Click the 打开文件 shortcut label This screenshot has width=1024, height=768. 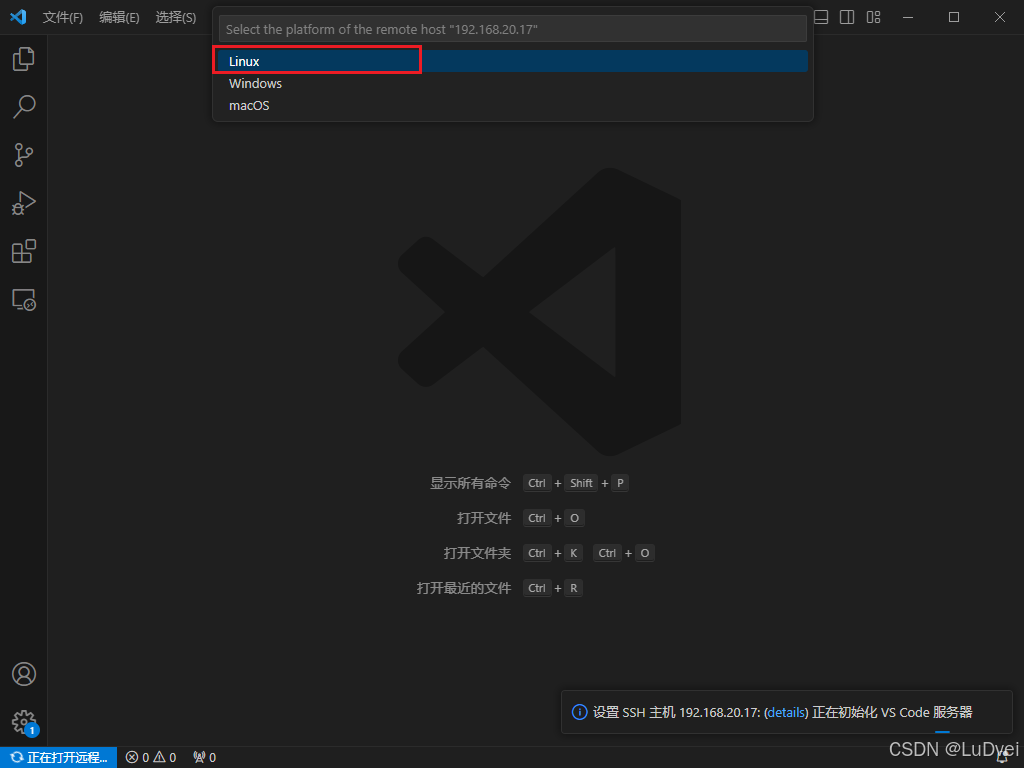pos(484,519)
